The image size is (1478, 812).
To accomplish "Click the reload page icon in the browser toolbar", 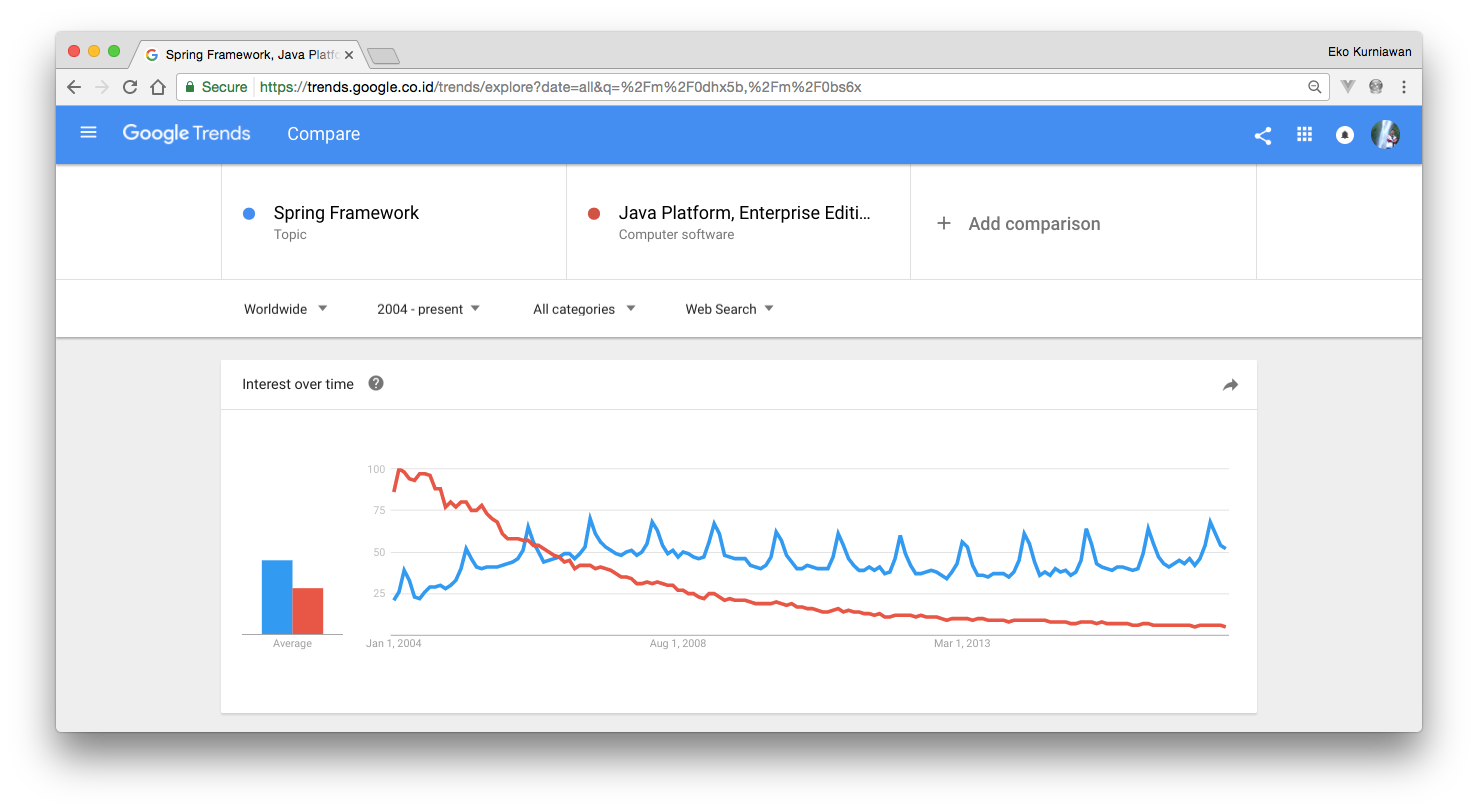I will coord(129,87).
